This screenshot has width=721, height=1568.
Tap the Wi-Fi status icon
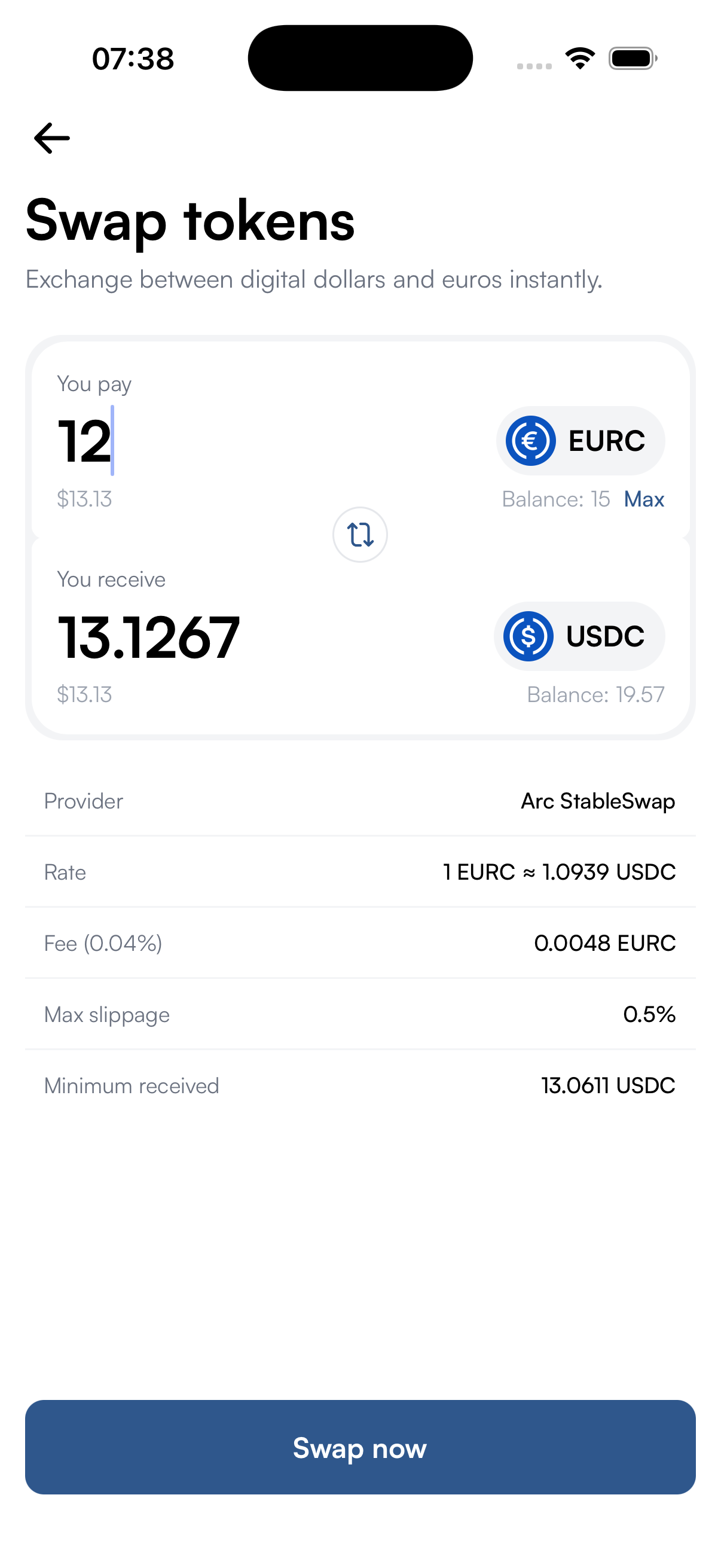coord(580,59)
